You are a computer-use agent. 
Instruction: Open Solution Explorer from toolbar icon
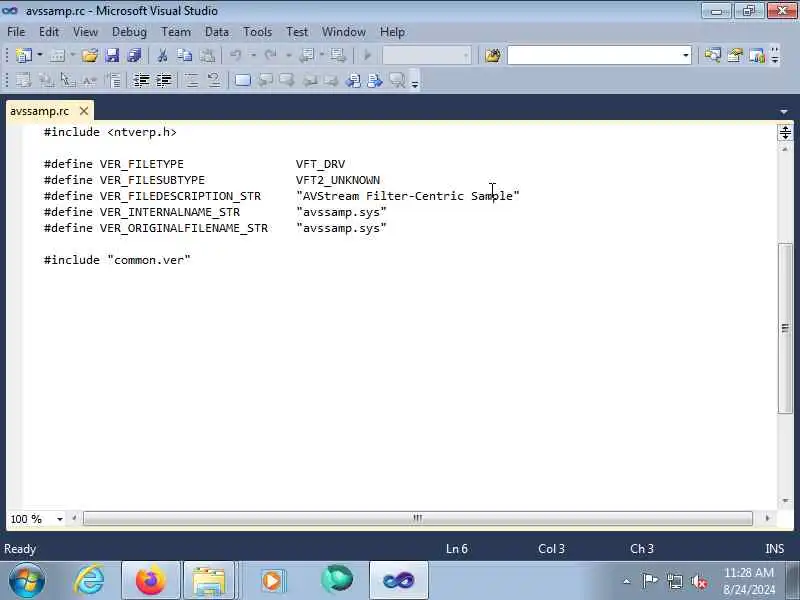pos(712,55)
